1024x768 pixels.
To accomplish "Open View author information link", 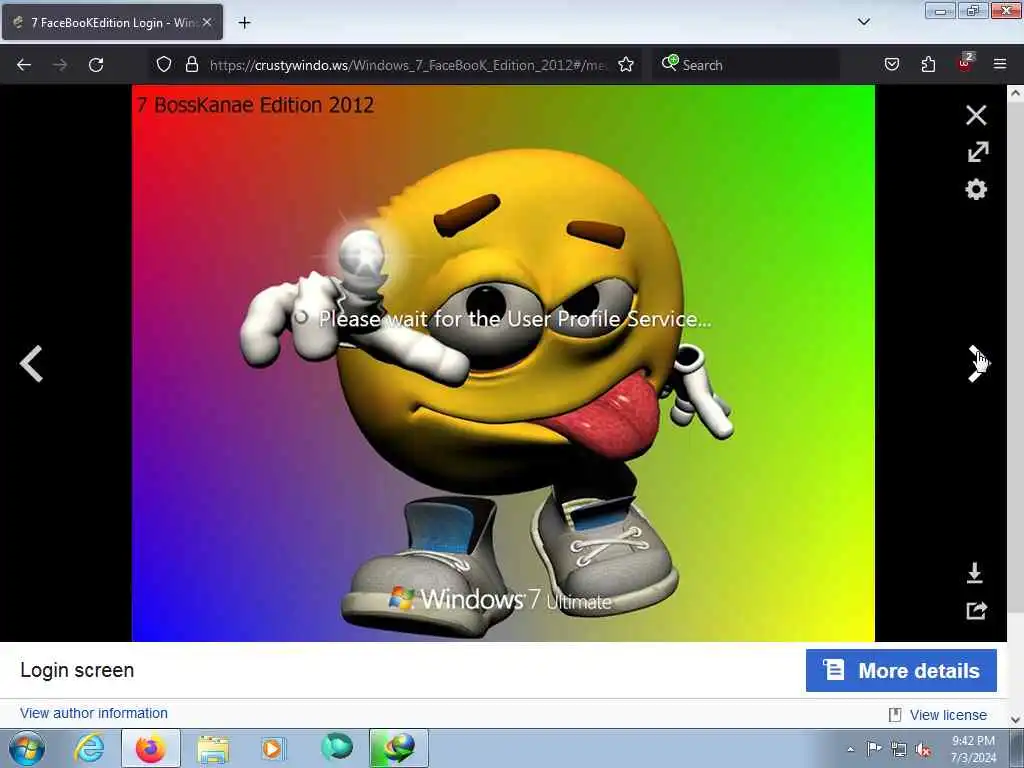I will click(x=93, y=713).
